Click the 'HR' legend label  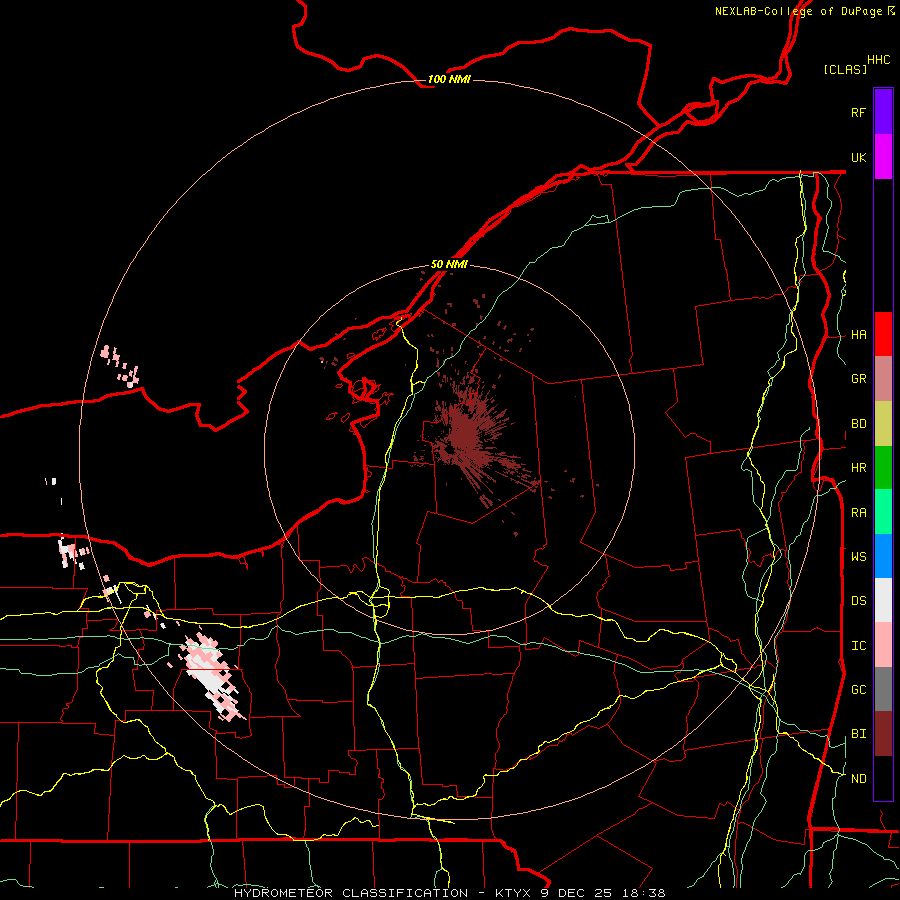tap(859, 468)
